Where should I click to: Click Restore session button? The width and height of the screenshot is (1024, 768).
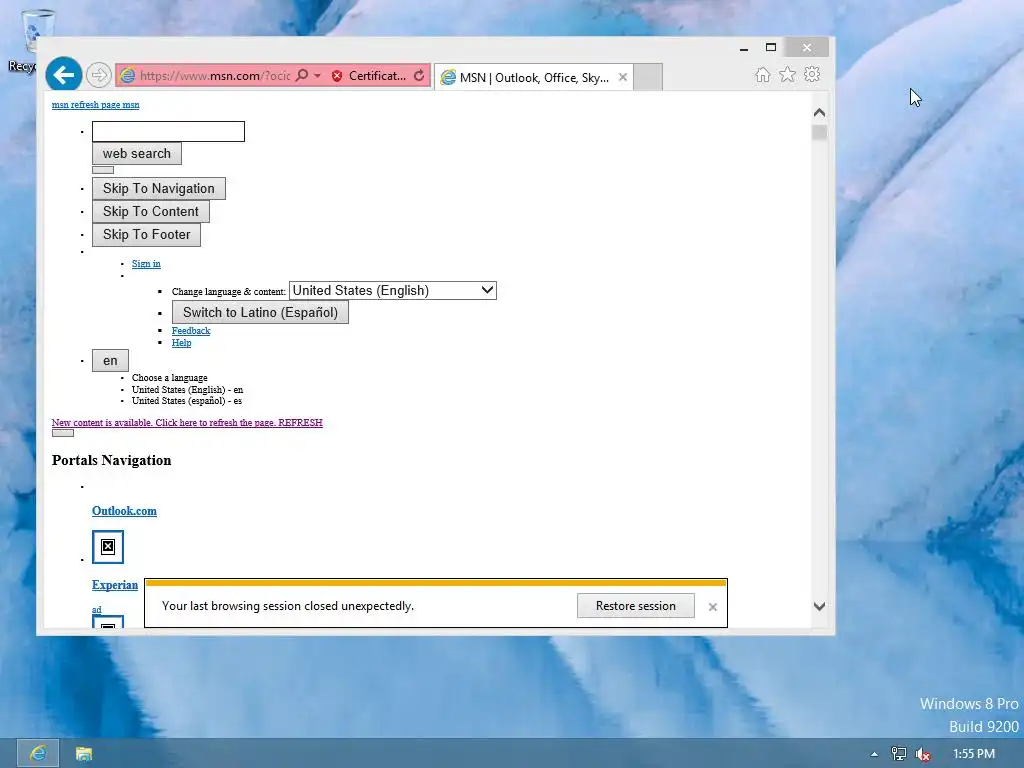[x=635, y=606]
